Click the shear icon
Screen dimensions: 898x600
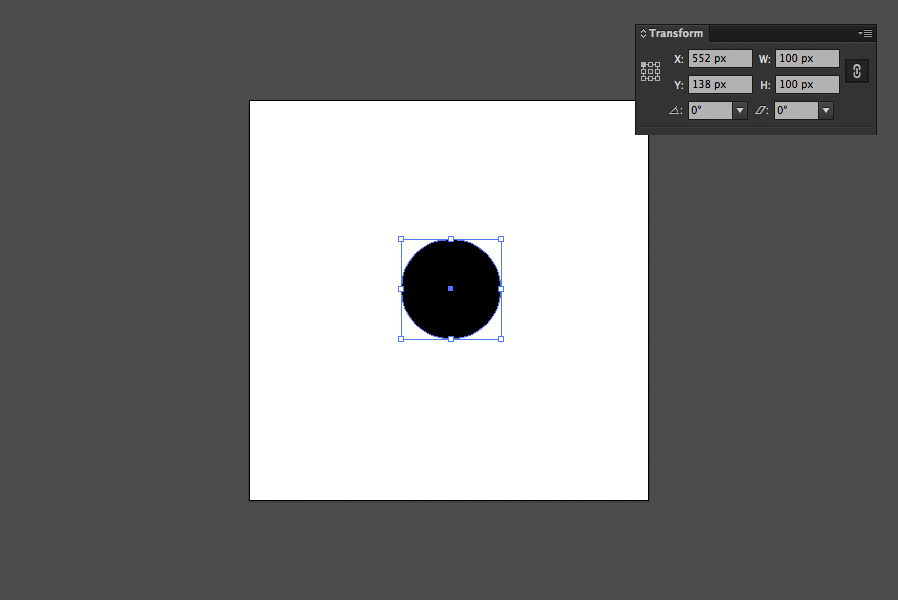[761, 110]
